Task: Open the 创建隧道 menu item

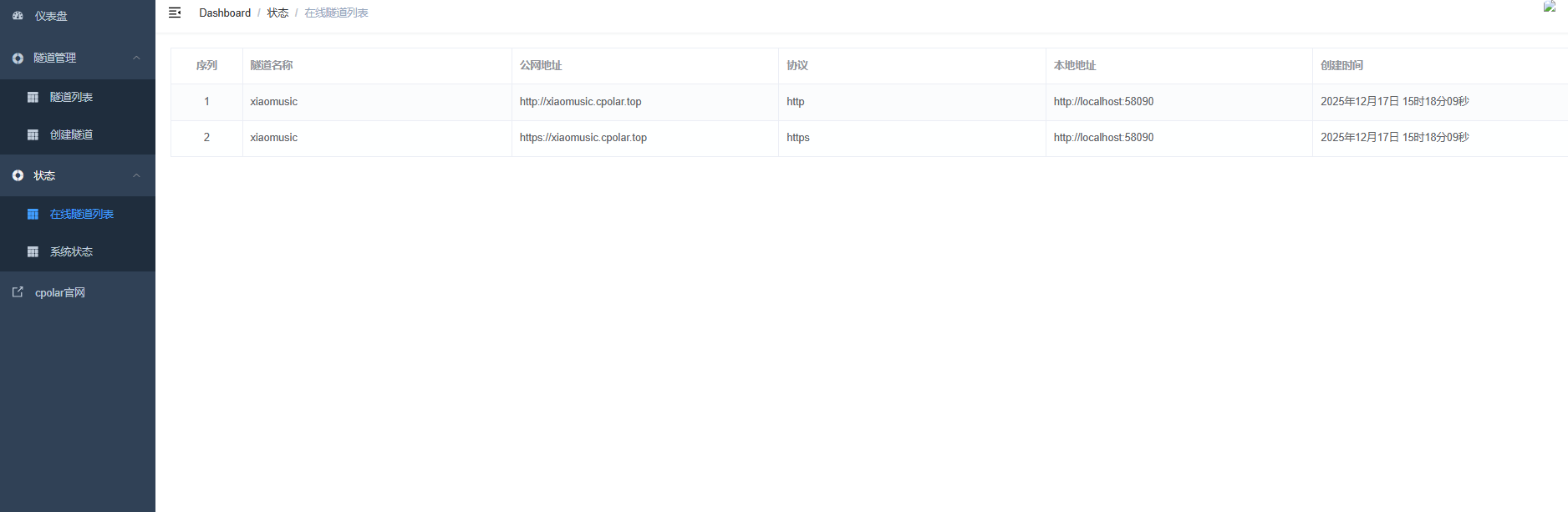Action: (71, 135)
